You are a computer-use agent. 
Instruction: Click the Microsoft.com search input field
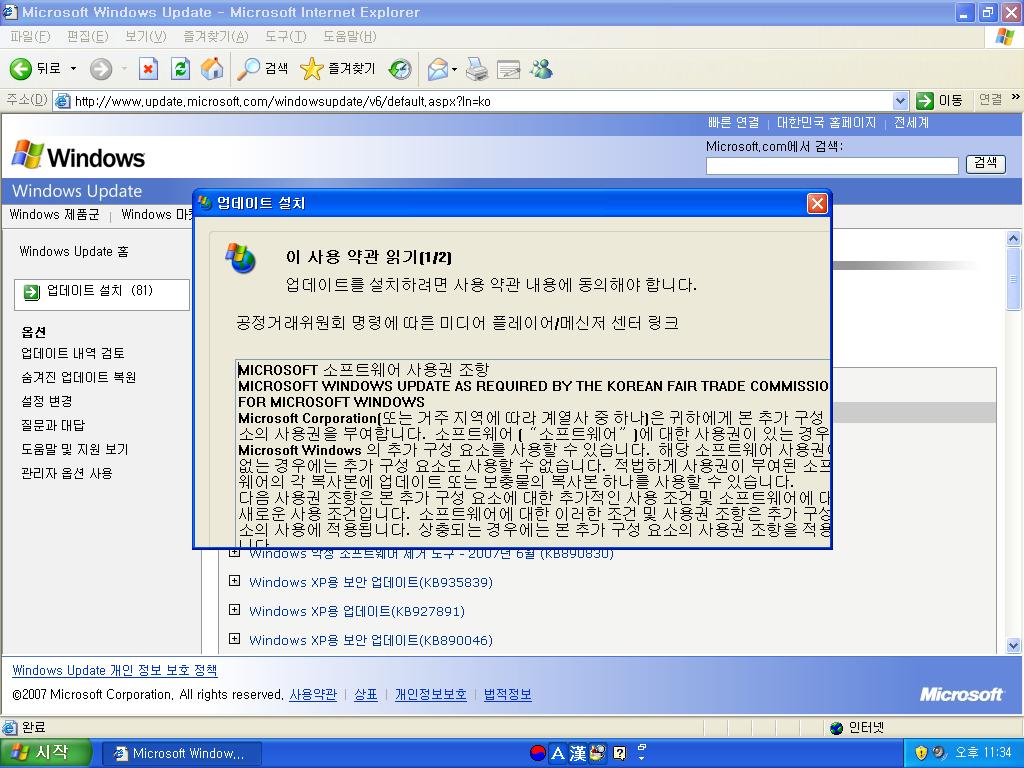832,165
